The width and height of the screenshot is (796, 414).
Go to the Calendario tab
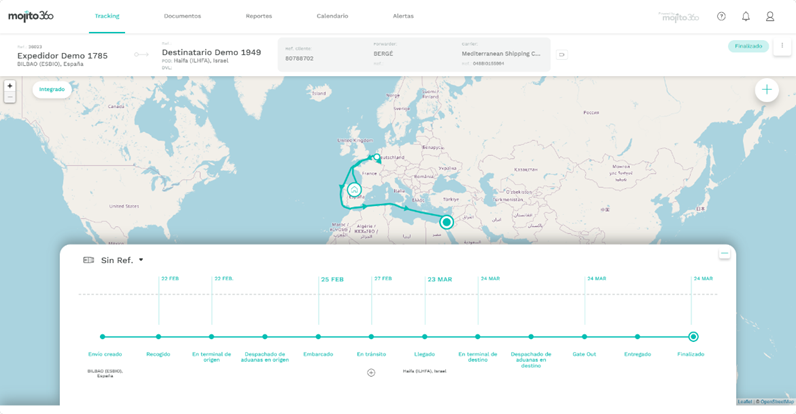(332, 16)
